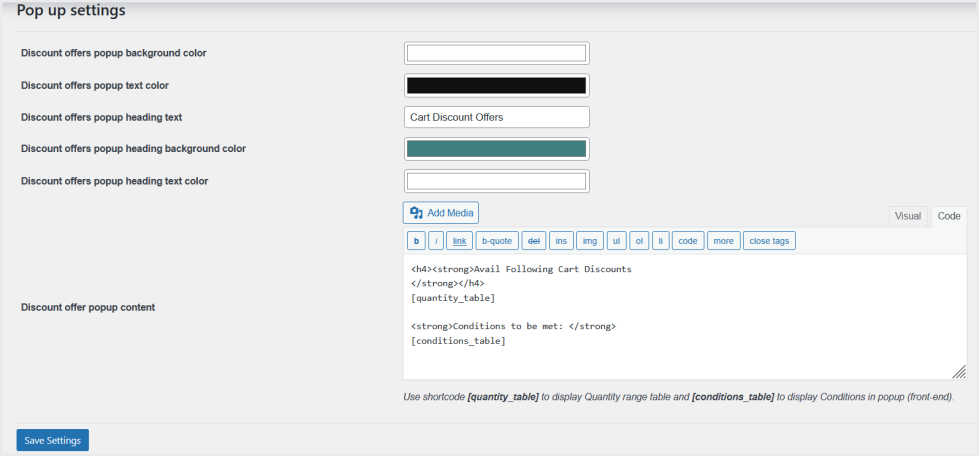Click the 'Conditions to be met:' code line

tap(513, 327)
